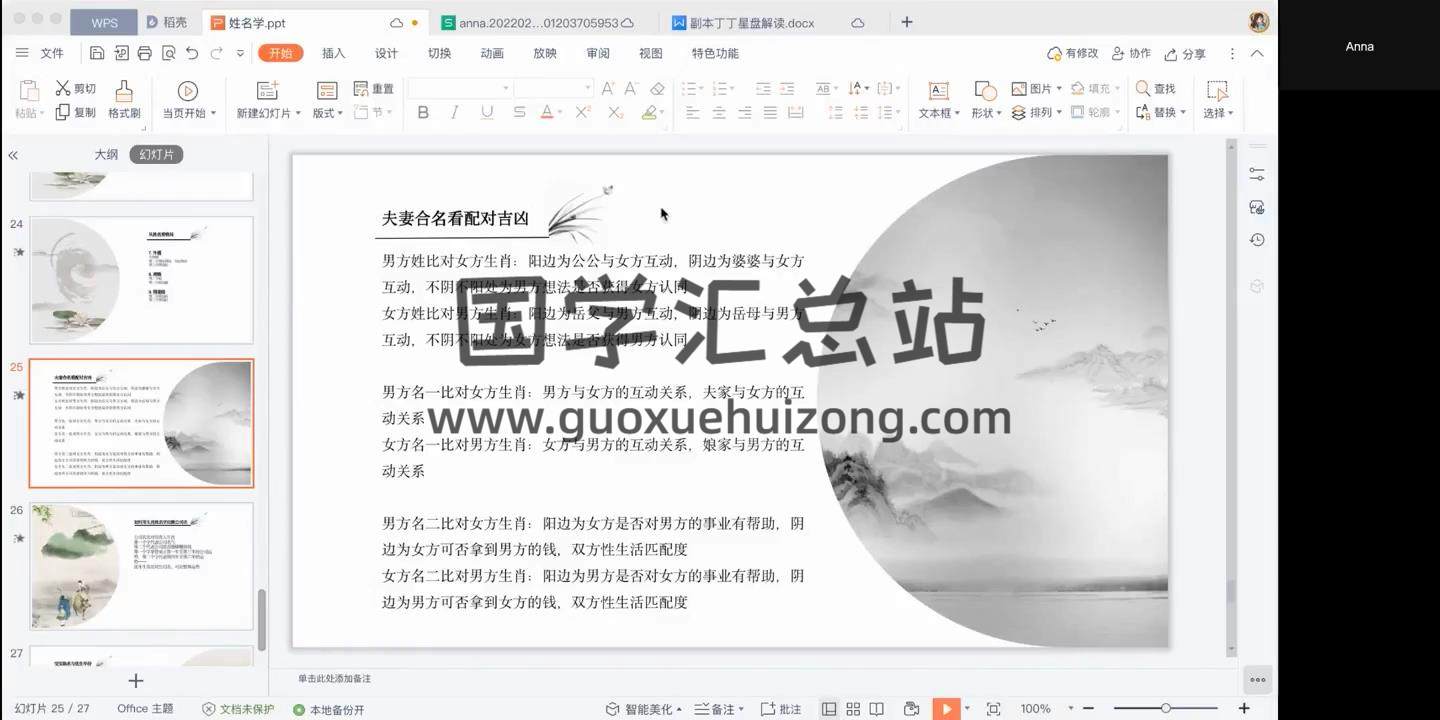The width and height of the screenshot is (1440, 720).
Task: Play slideshow with orange button in status bar
Action: (x=945, y=709)
